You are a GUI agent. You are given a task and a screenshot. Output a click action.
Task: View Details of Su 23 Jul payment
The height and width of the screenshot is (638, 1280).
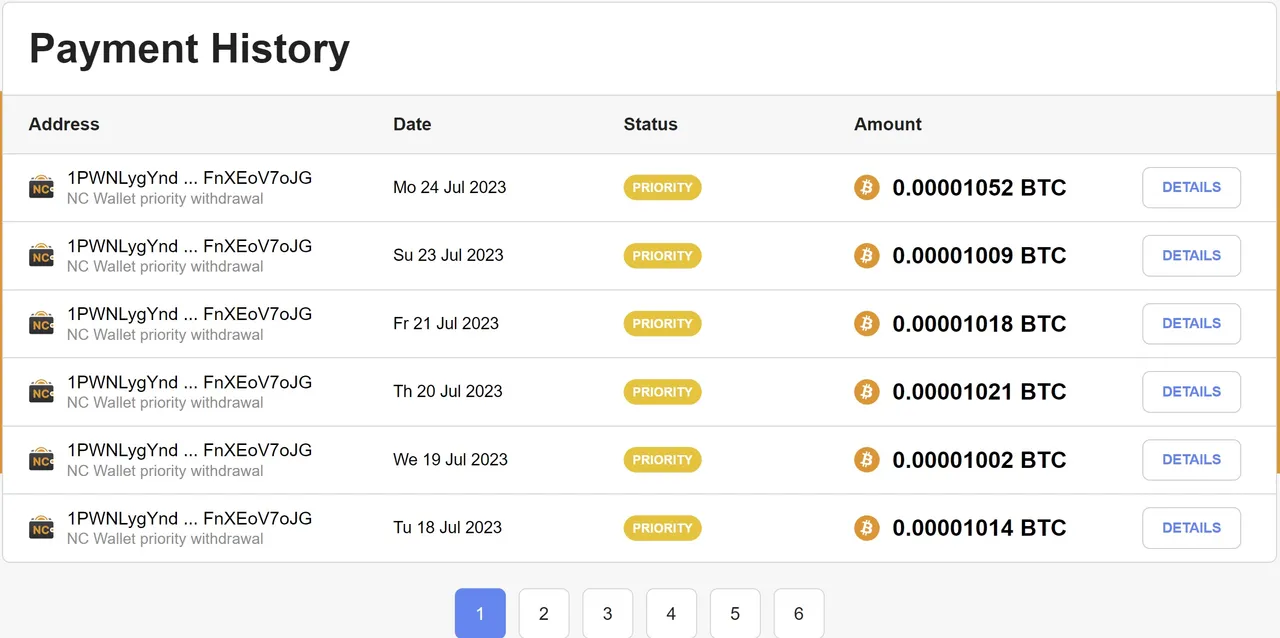click(1191, 255)
